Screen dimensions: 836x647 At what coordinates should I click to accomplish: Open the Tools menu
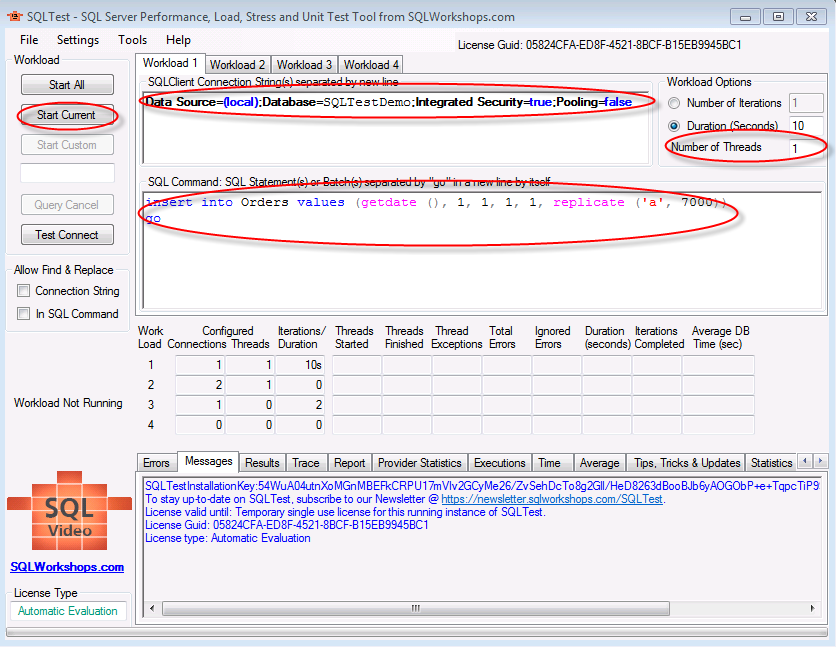(x=132, y=40)
